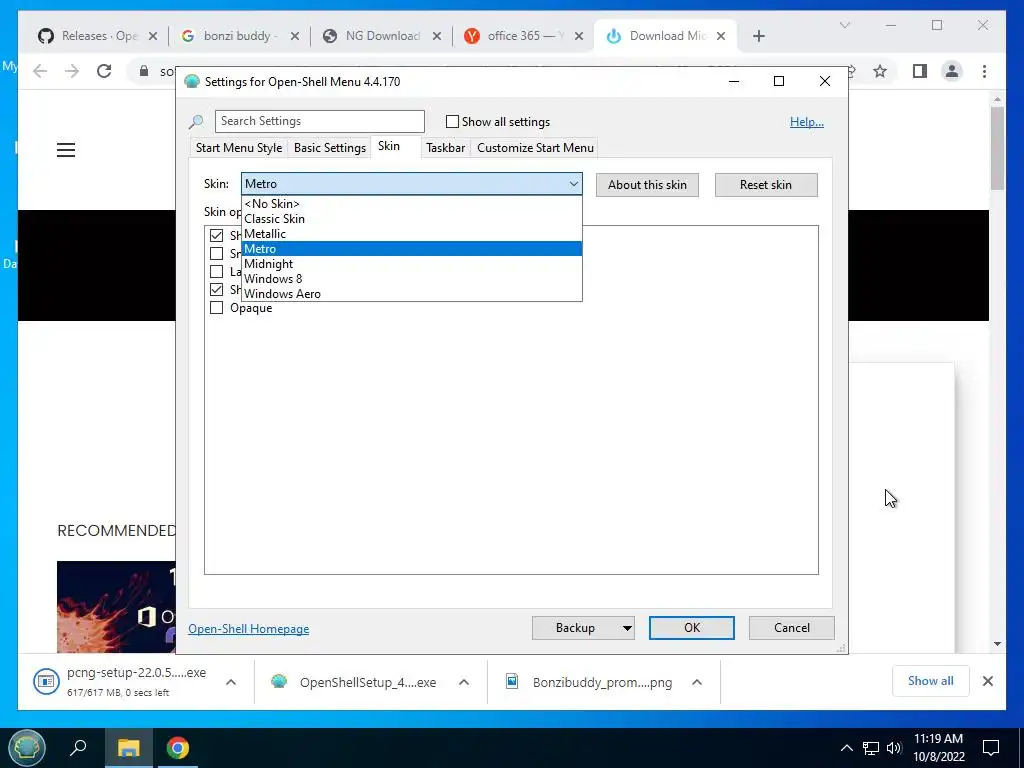Open the notification center icon
The height and width of the screenshot is (768, 1024).
[991, 748]
